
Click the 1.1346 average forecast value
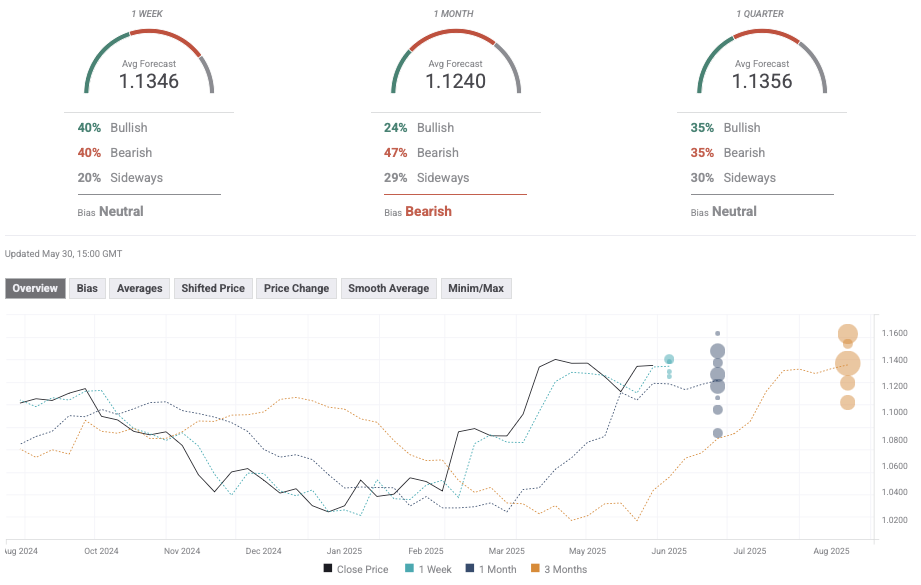point(149,82)
